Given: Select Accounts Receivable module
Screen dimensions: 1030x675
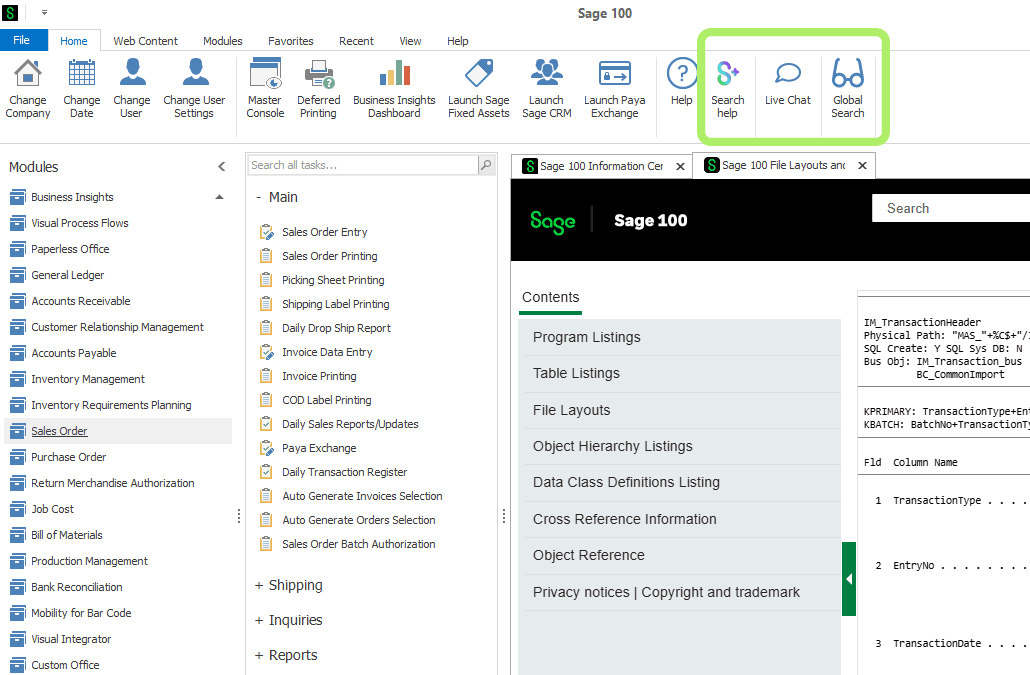Looking at the screenshot, I should 81,301.
